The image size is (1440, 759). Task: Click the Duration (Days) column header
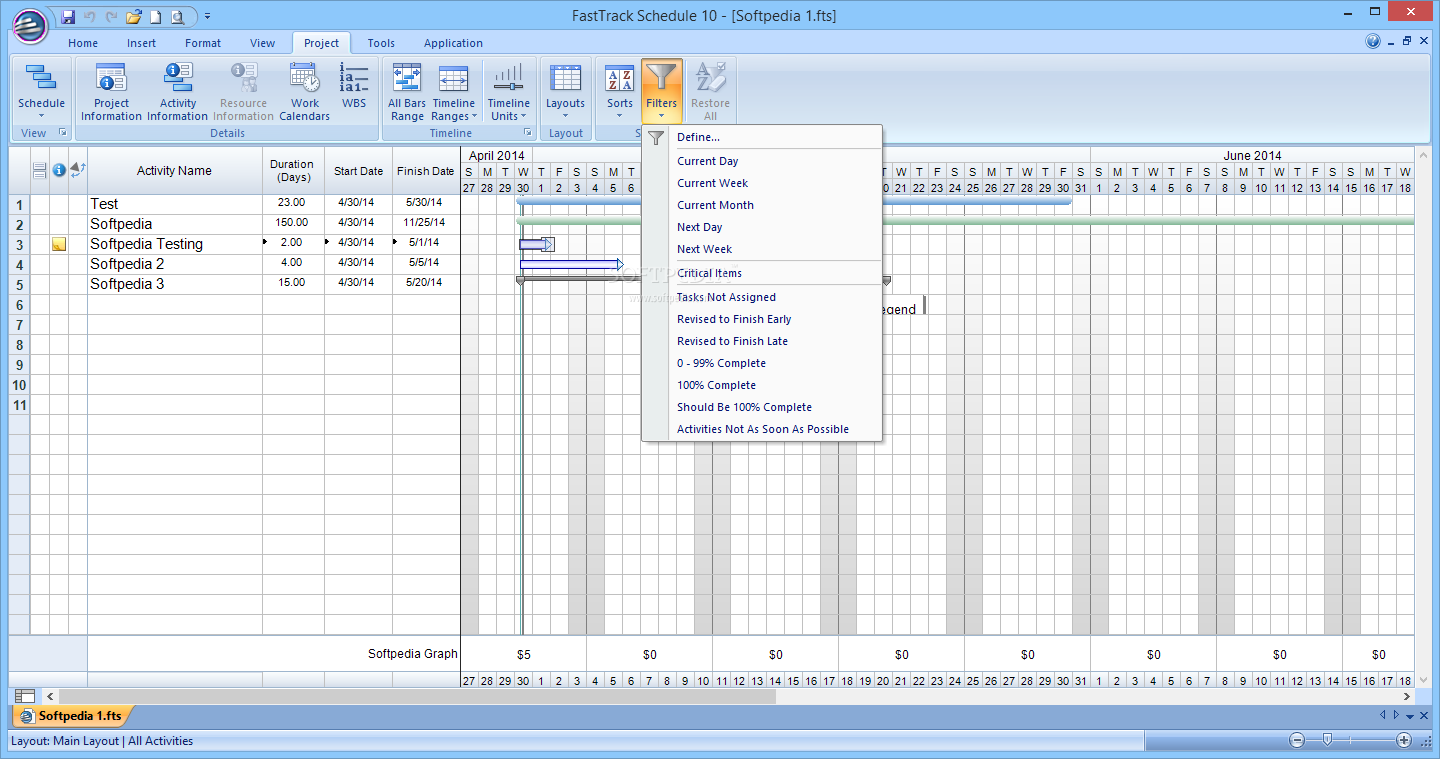[293, 171]
